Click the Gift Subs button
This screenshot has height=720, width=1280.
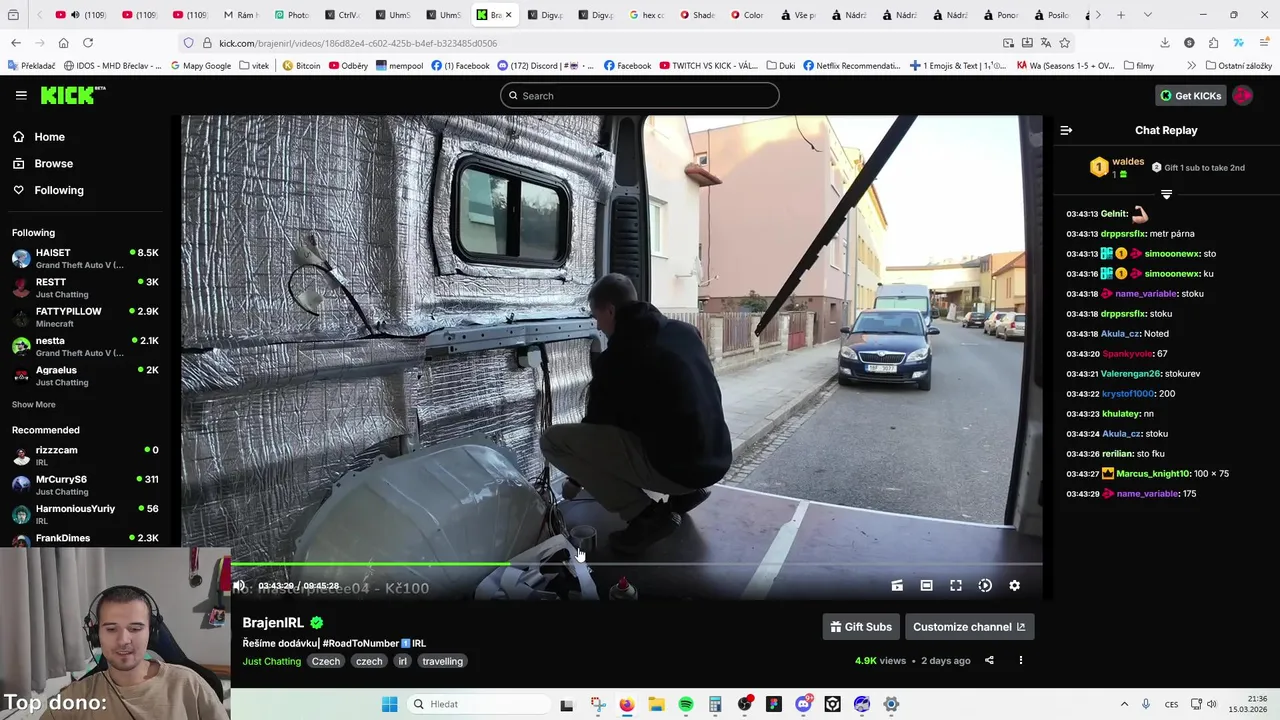click(861, 627)
